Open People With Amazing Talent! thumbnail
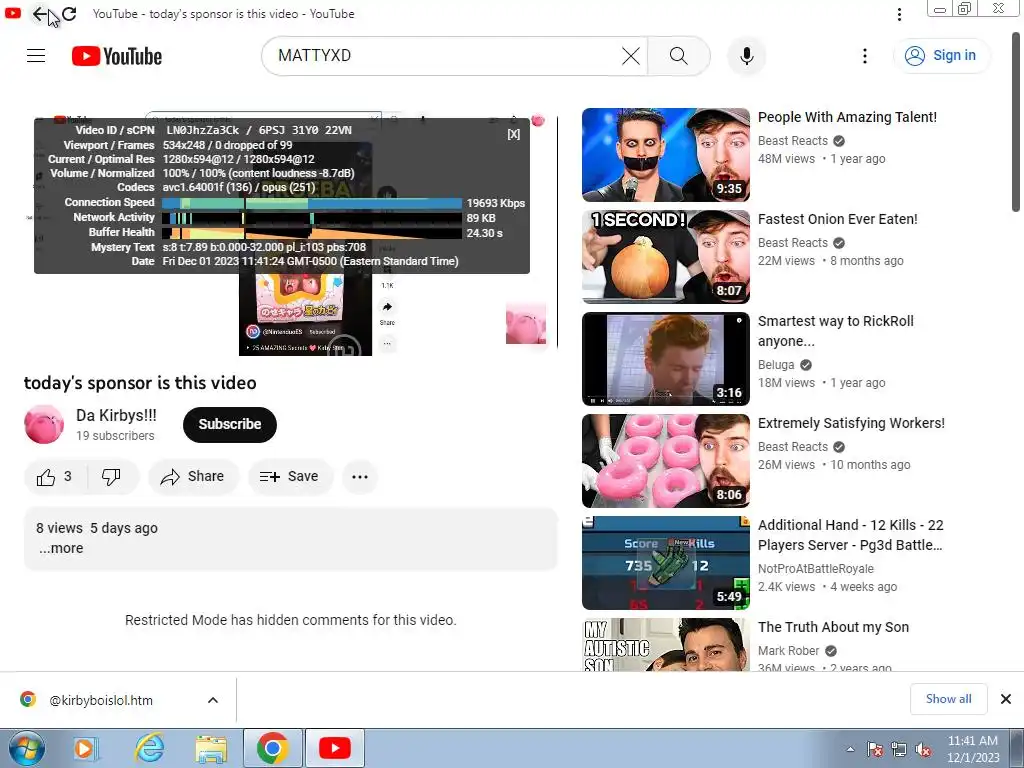The image size is (1024, 768). point(665,155)
